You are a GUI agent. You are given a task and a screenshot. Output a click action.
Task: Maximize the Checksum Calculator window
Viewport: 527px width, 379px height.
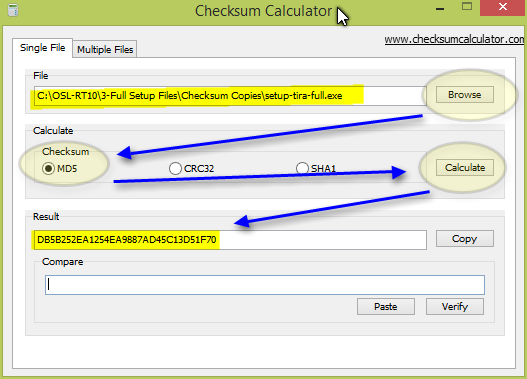pos(467,7)
